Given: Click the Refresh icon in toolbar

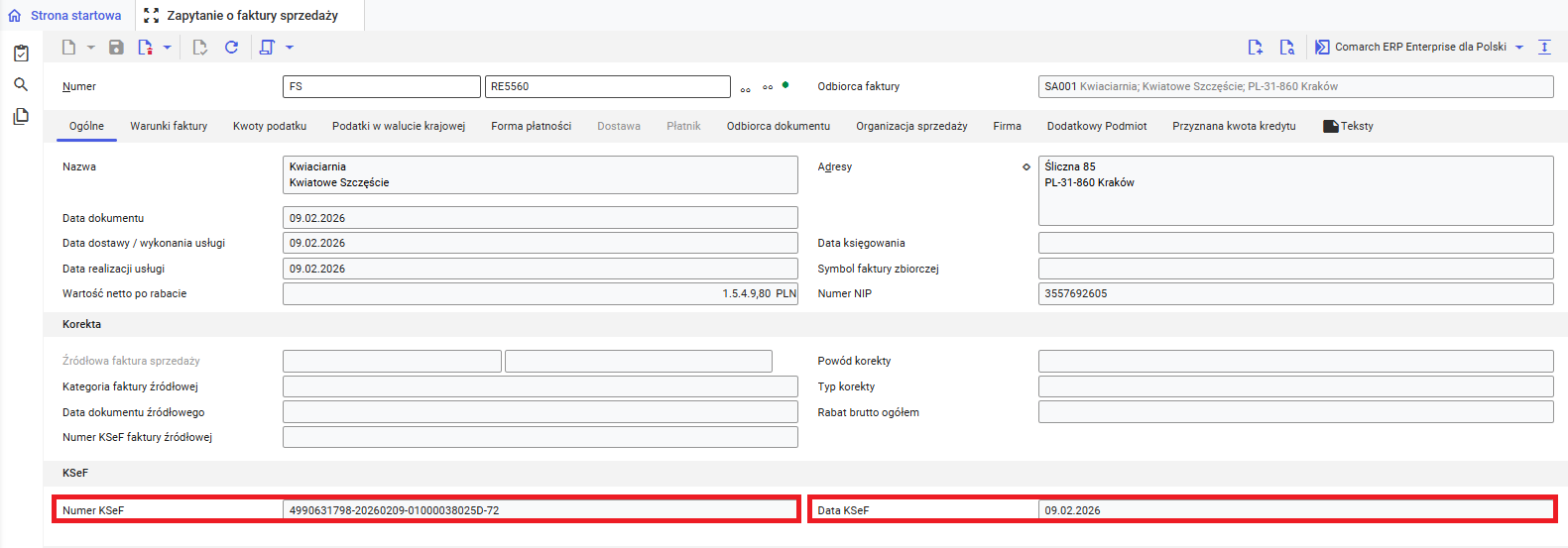Looking at the screenshot, I should click(x=231, y=48).
